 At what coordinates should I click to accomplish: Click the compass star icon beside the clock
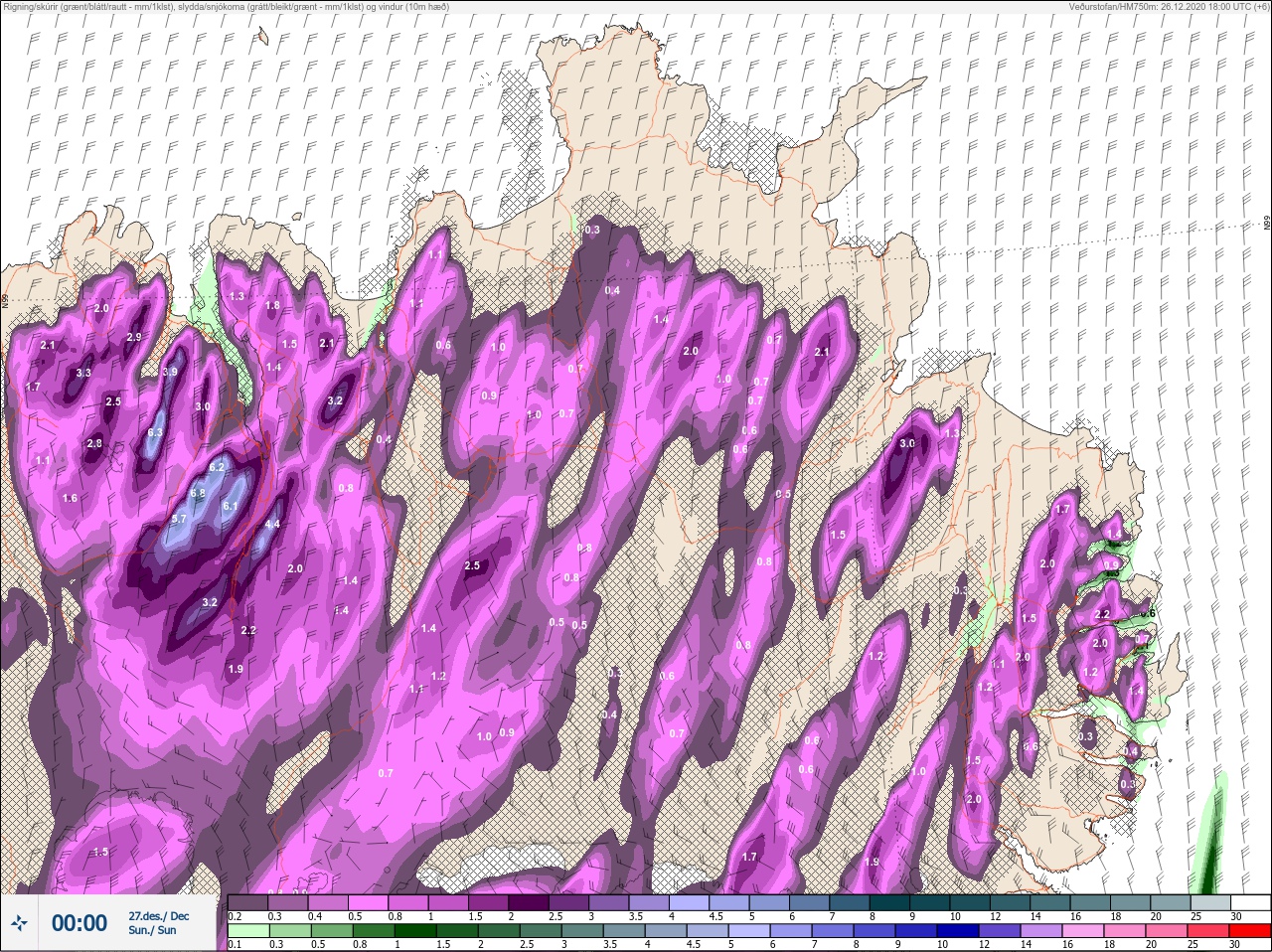pos(19,923)
